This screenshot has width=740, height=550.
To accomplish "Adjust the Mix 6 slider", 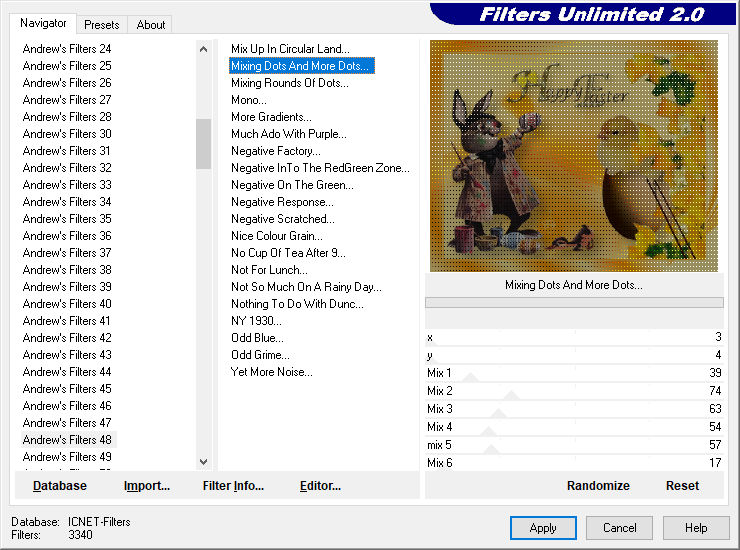I will click(574, 462).
